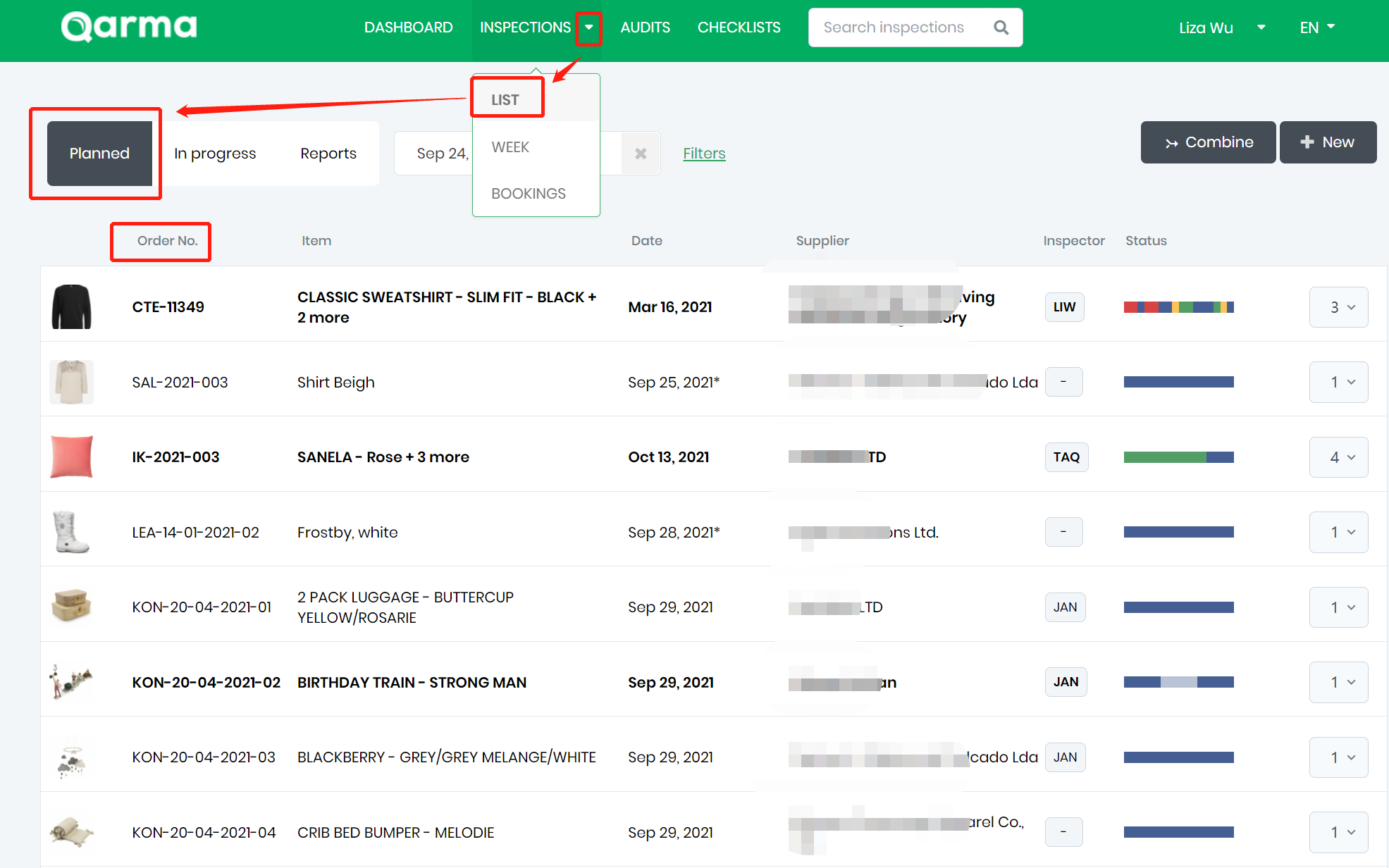Choose BOOKINGS in the dropdown menu

528,194
